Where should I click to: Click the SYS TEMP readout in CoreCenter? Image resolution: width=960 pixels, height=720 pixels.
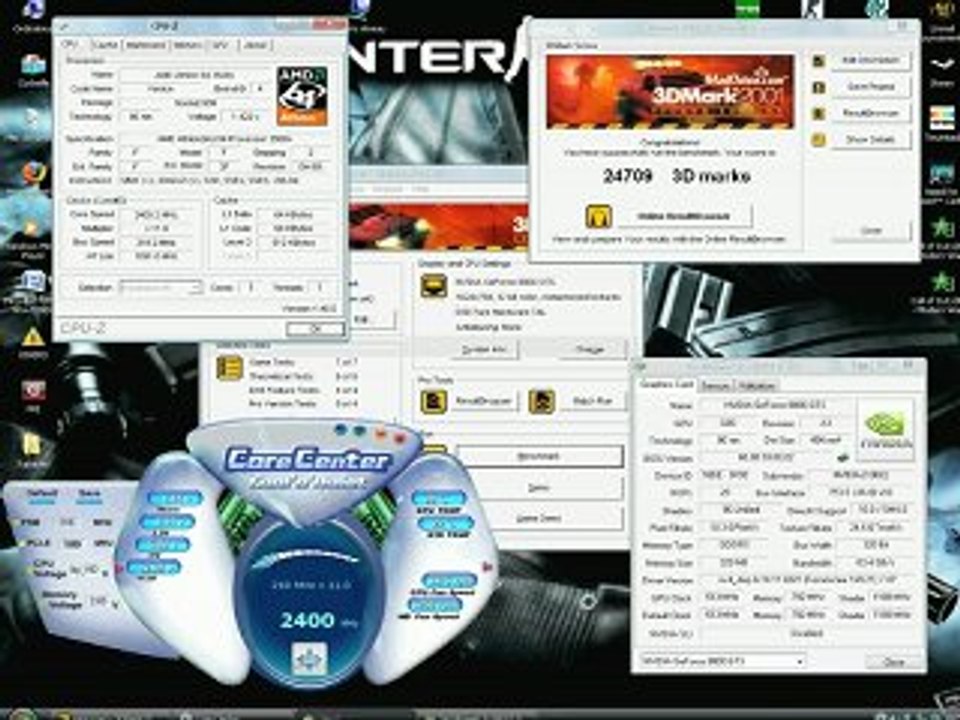445,525
